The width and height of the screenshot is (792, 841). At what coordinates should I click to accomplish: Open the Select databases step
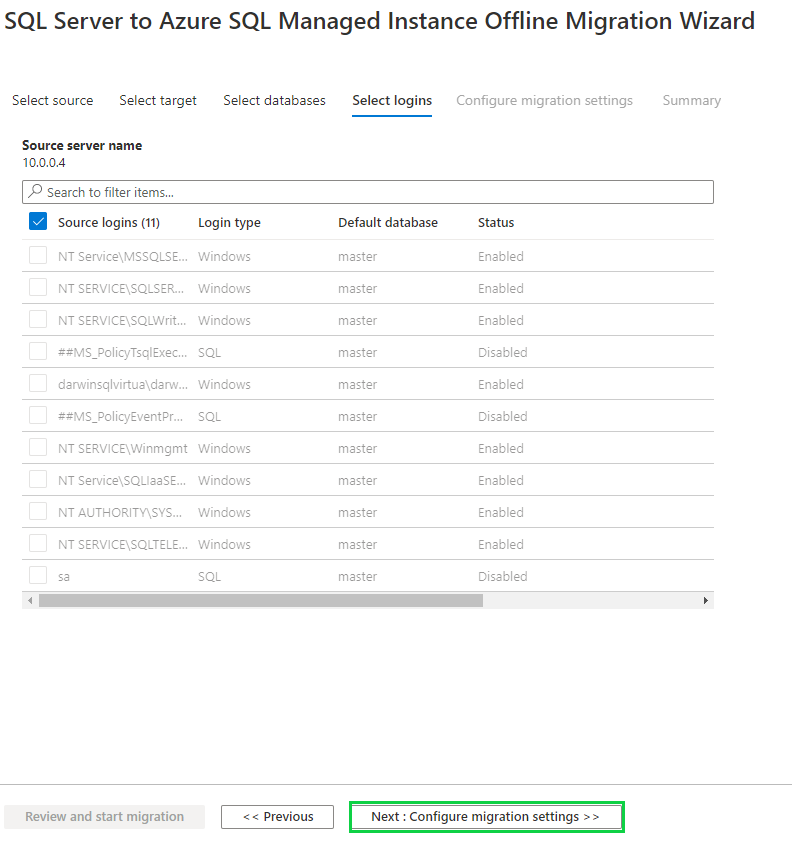tap(274, 100)
